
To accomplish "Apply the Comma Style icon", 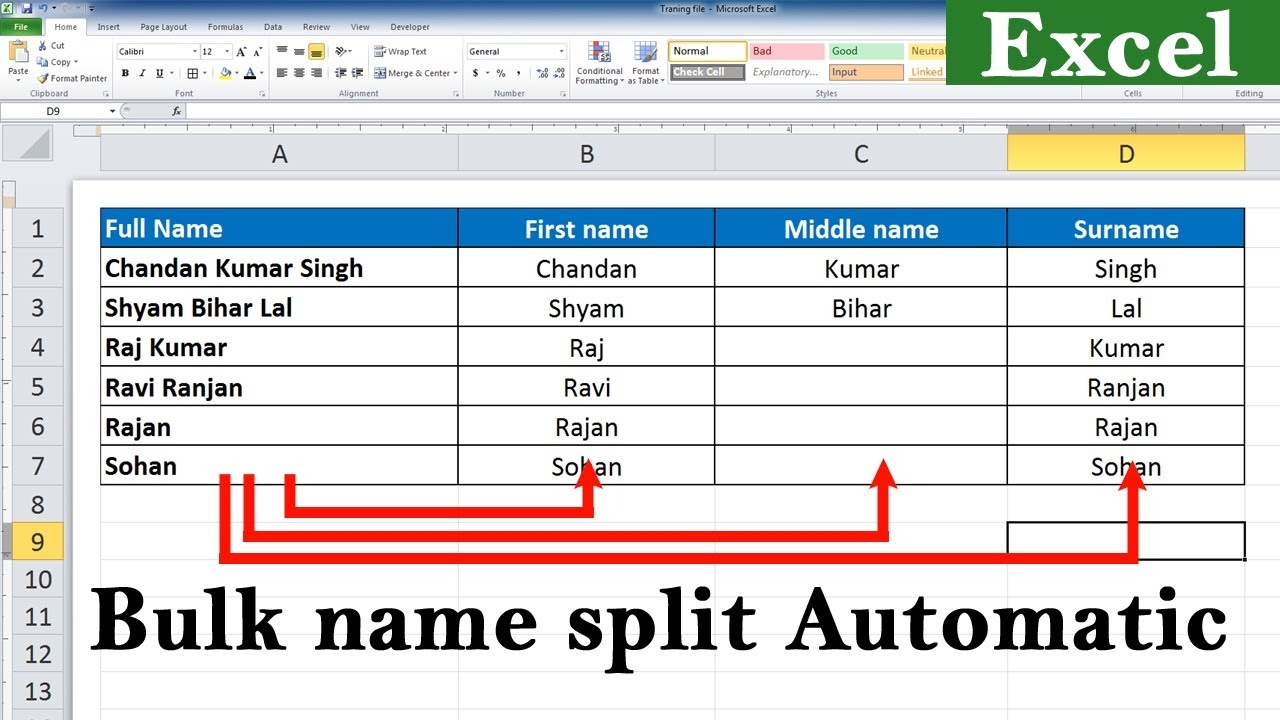I will (x=519, y=73).
